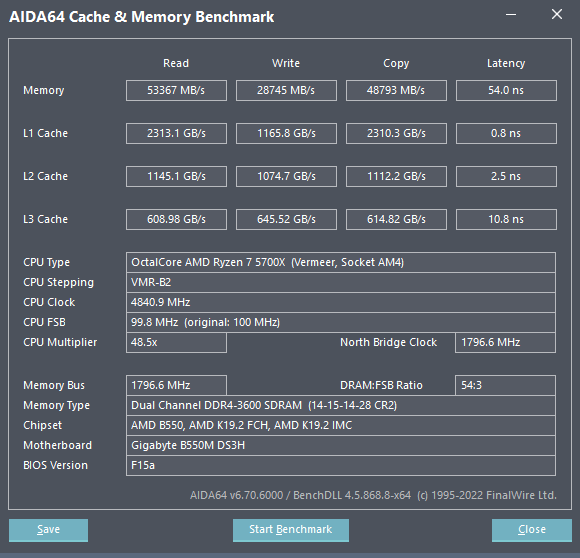This screenshot has width=580, height=558.
Task: Minimize the AIDA64 benchmark window
Action: 511,15
